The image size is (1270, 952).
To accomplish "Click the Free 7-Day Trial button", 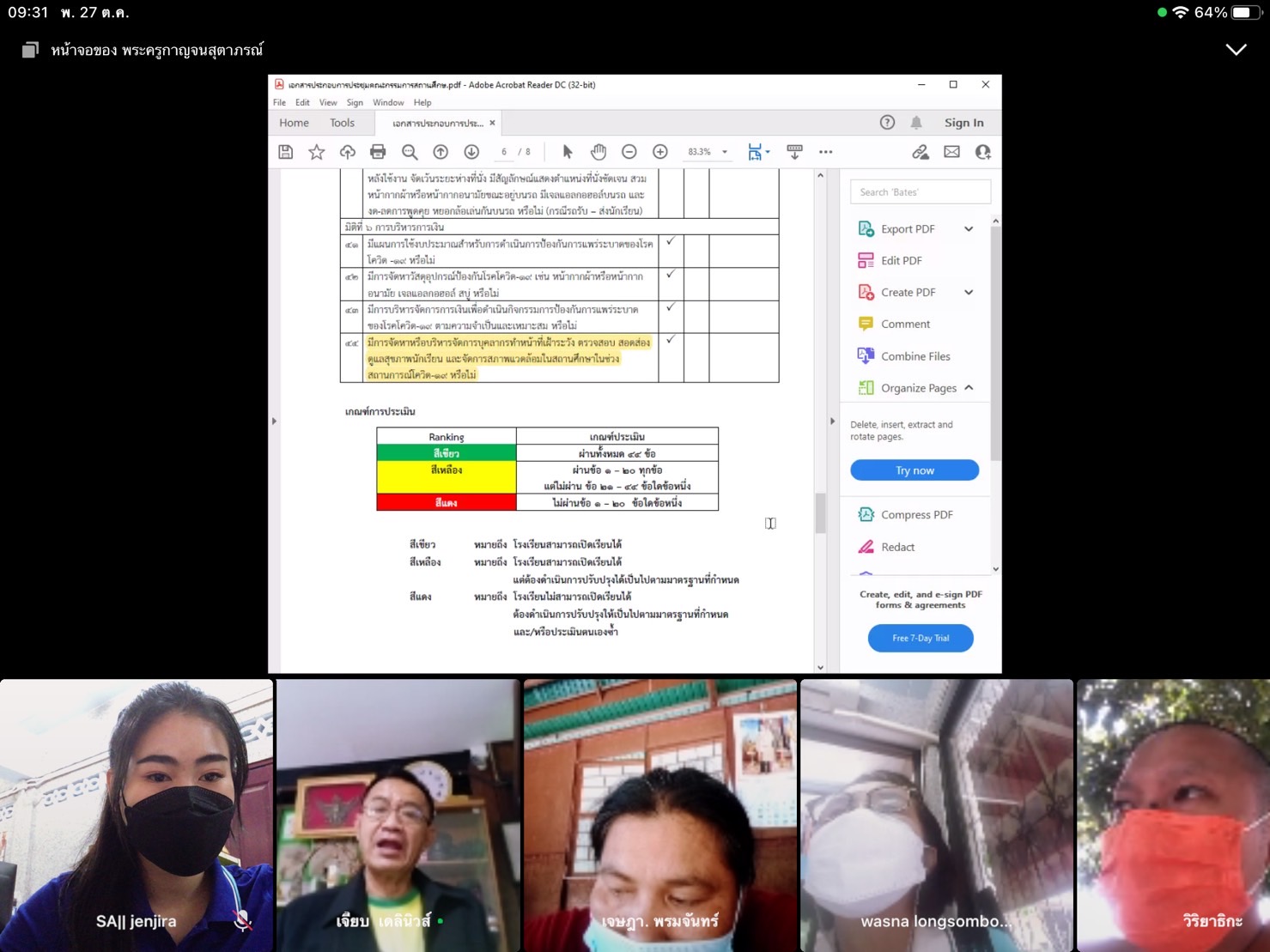I will coord(921,638).
